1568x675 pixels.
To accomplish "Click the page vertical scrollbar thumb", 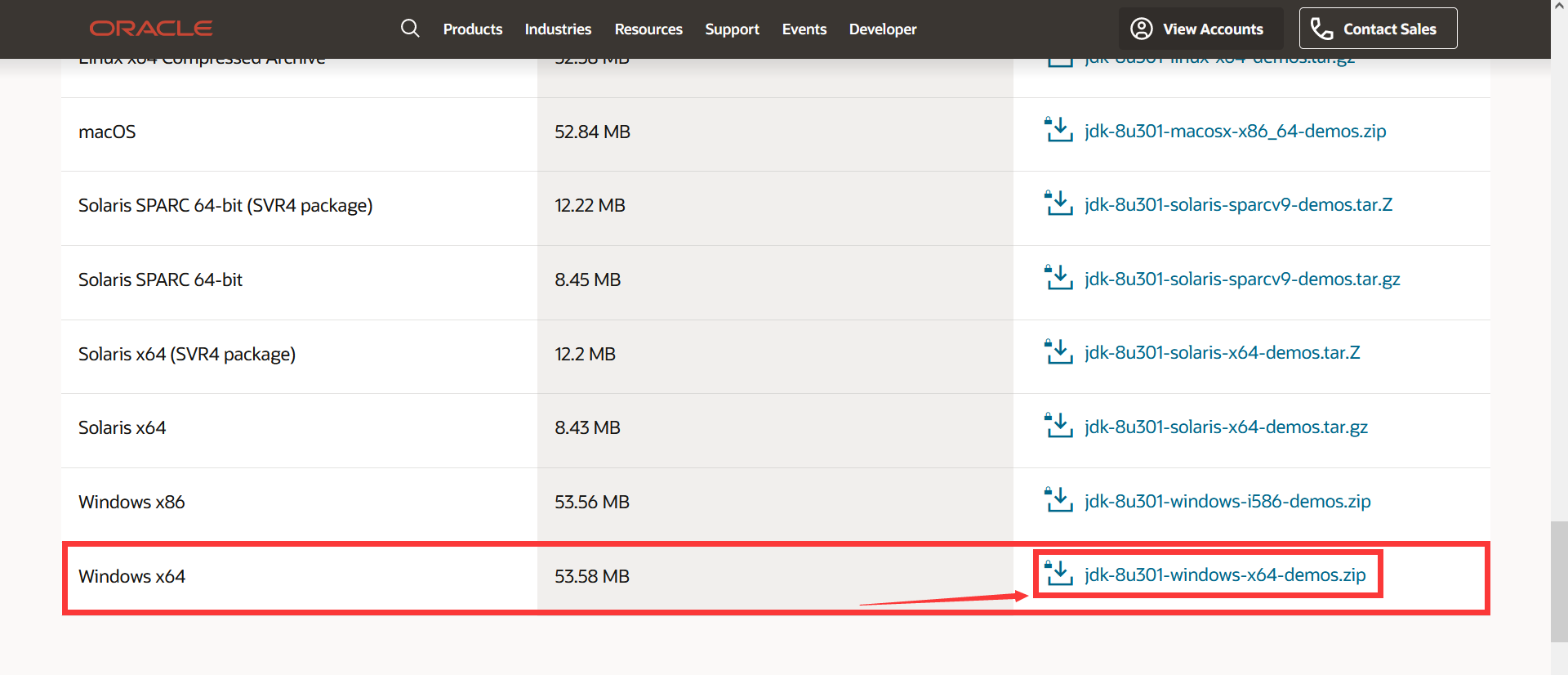I will [1559, 580].
